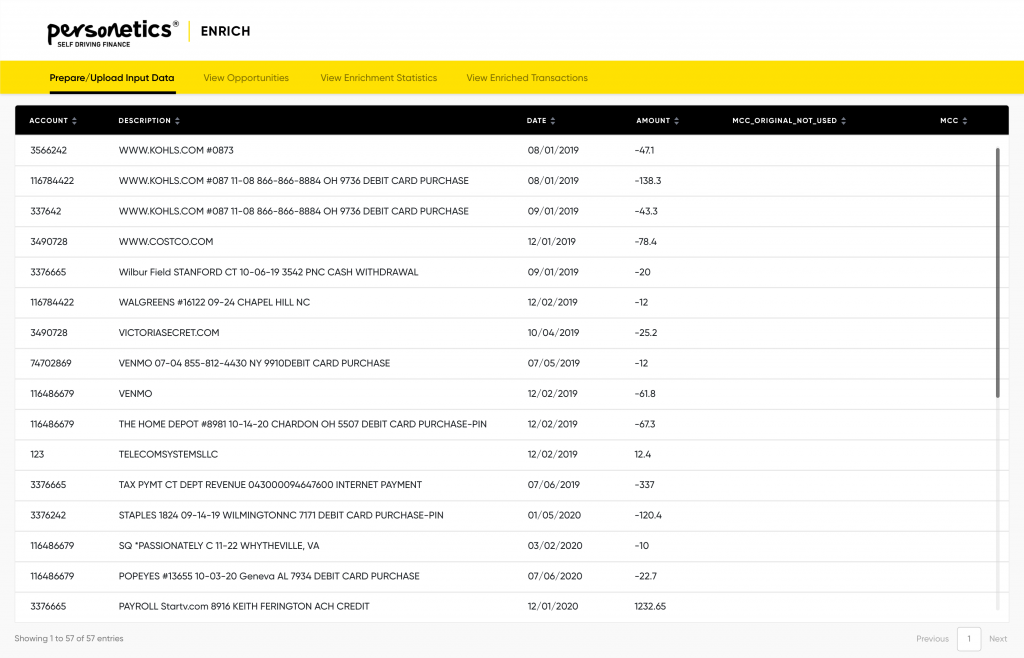Select page 1 in pagination
This screenshot has width=1024, height=658.
(968, 639)
